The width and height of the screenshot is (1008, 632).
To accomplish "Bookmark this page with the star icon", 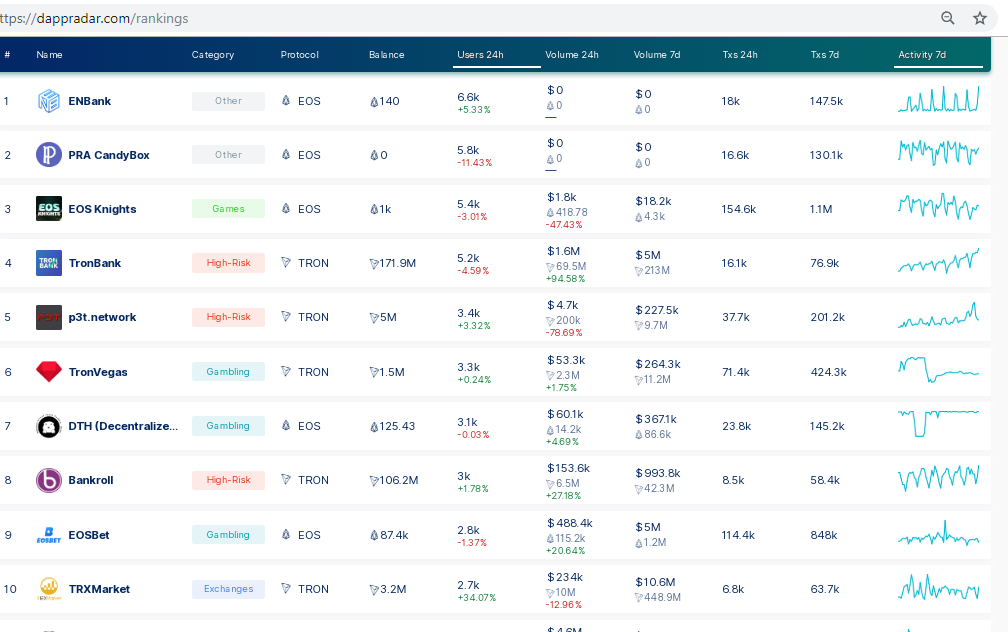I will pyautogui.click(x=980, y=18).
